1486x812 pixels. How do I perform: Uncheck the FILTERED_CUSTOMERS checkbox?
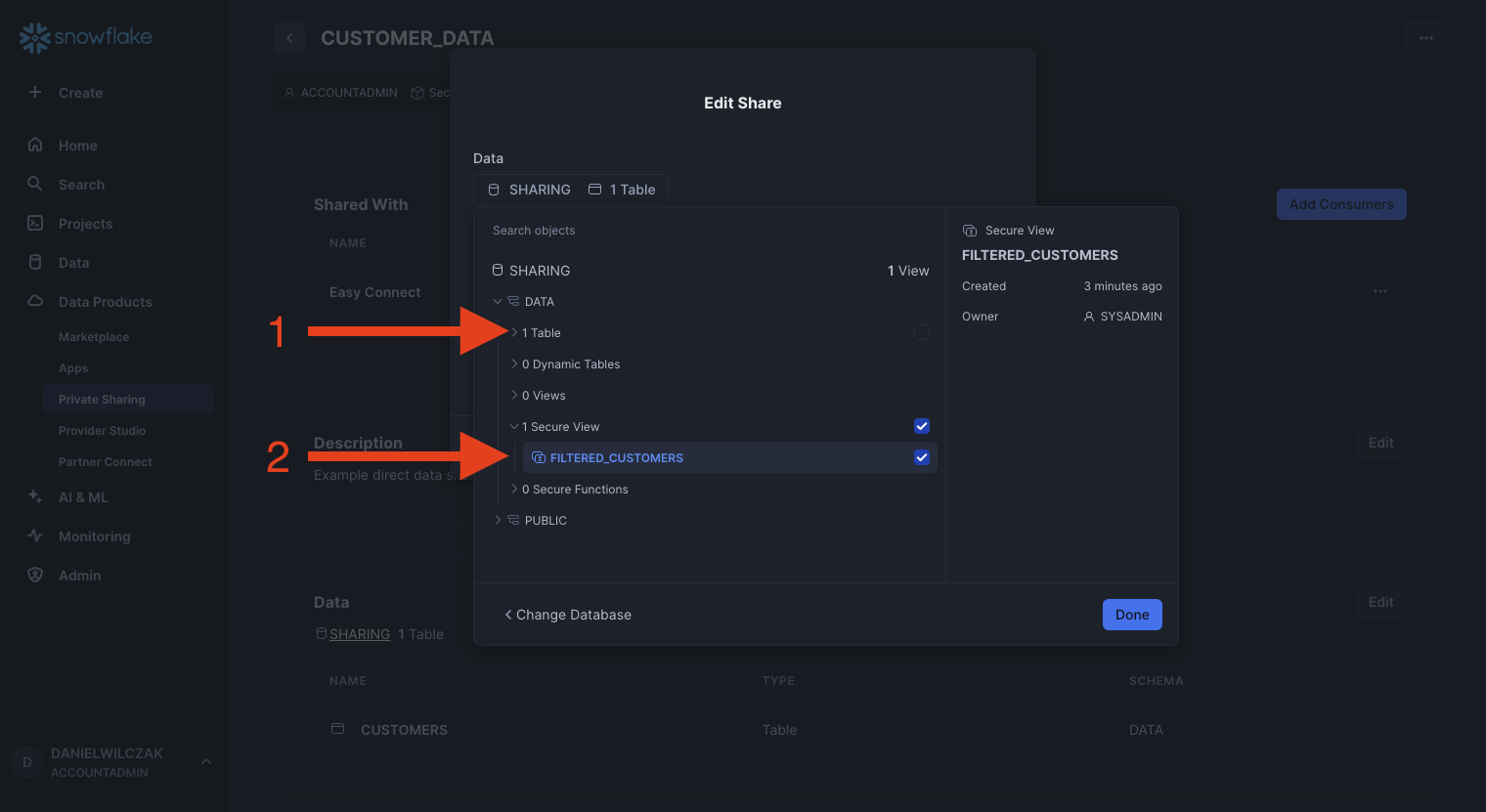921,457
